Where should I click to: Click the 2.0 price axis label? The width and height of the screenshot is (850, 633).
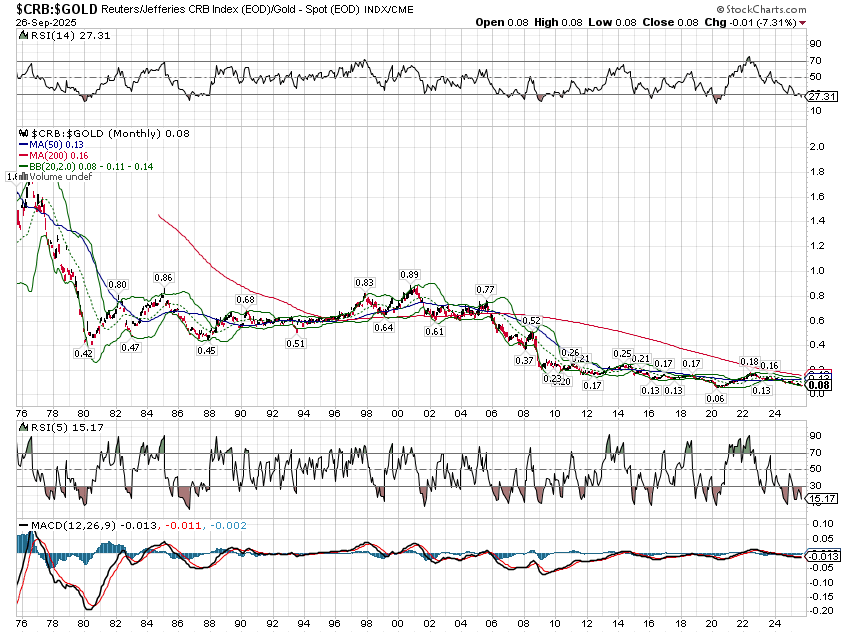[817, 147]
